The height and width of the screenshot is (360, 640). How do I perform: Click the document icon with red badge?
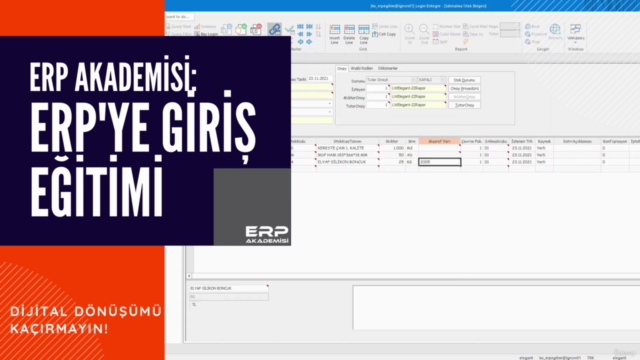pyautogui.click(x=256, y=29)
